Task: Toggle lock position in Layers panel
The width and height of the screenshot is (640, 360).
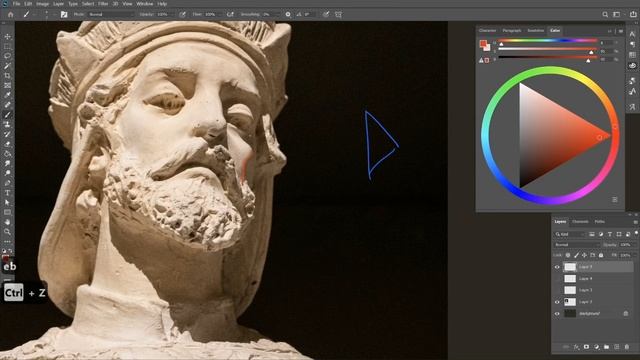Action: 584,255
